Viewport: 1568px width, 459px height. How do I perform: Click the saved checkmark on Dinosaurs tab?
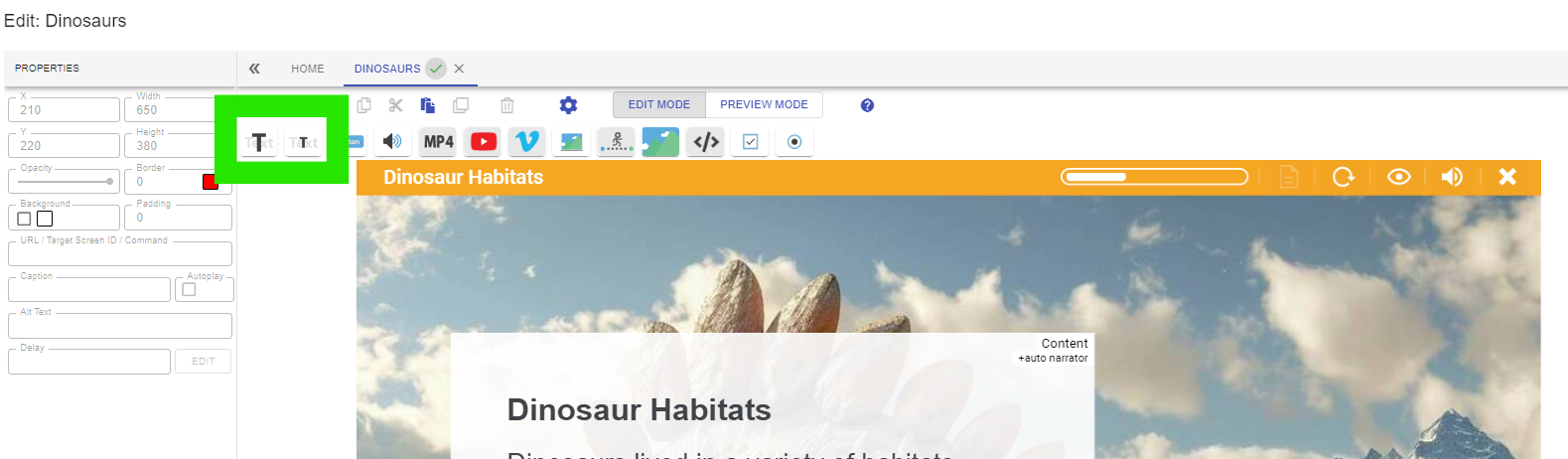(x=436, y=69)
